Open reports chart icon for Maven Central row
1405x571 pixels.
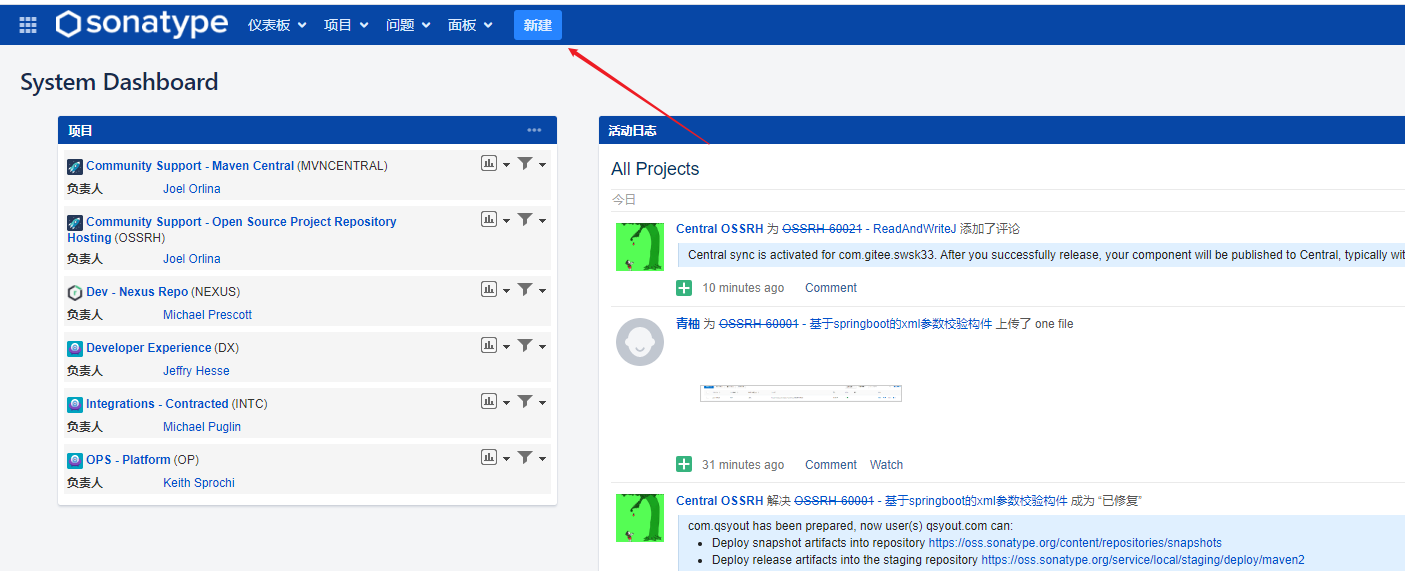coord(489,163)
